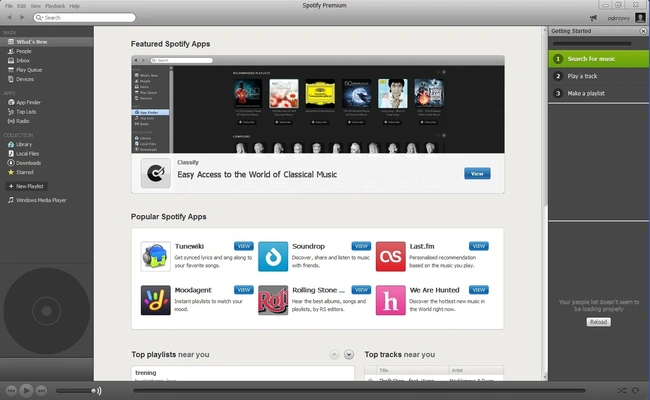View the Soundrop app

[361, 246]
